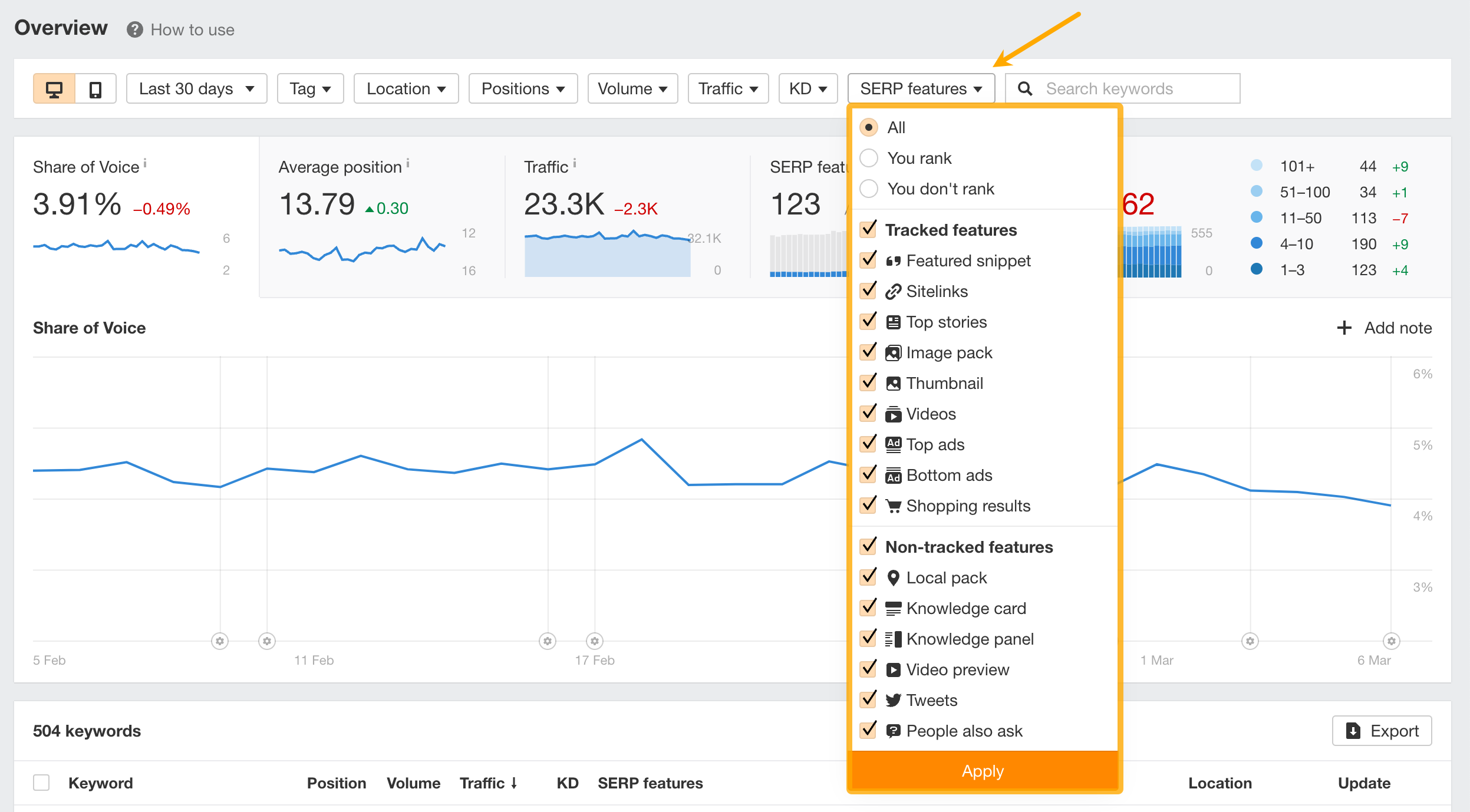Click the Traffic metric info icon
The height and width of the screenshot is (812, 1470).
[x=575, y=163]
